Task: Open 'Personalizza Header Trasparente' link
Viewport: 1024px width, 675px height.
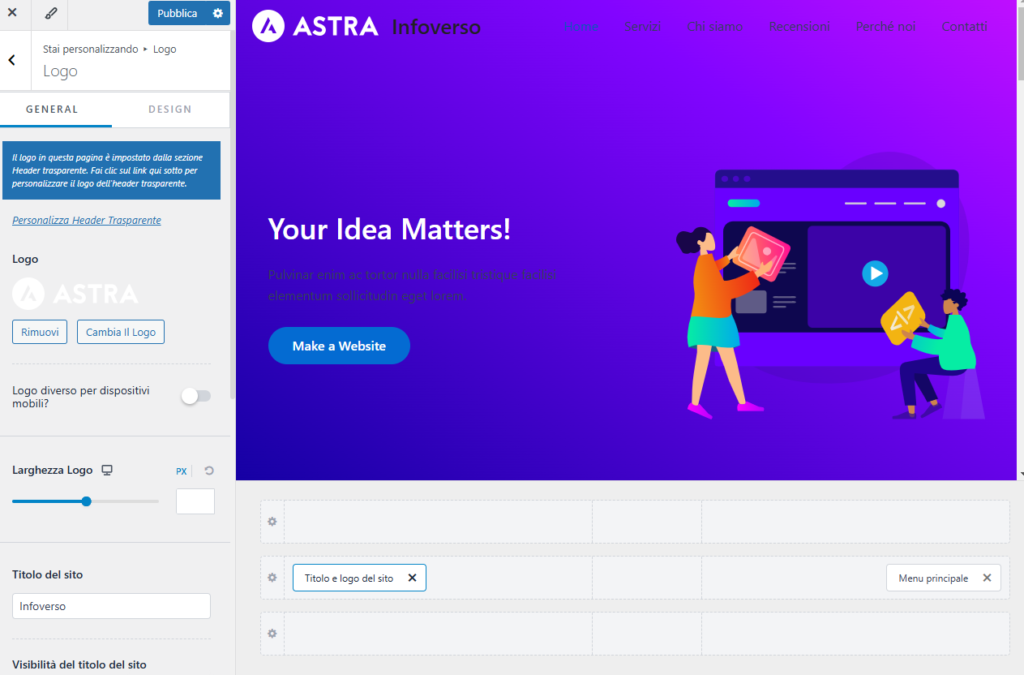Action: click(86, 220)
